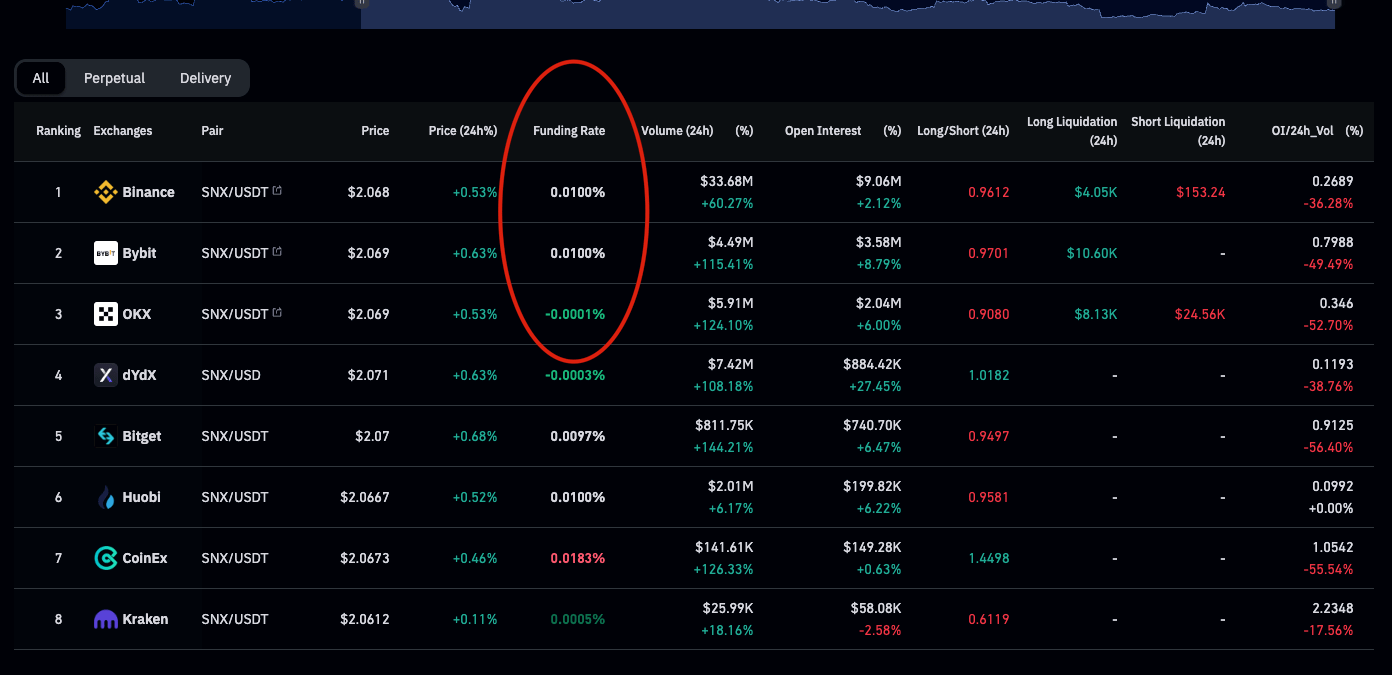Sort by Long Liquidation (24h) header
The image size is (1392, 675).
pyautogui.click(x=1072, y=131)
